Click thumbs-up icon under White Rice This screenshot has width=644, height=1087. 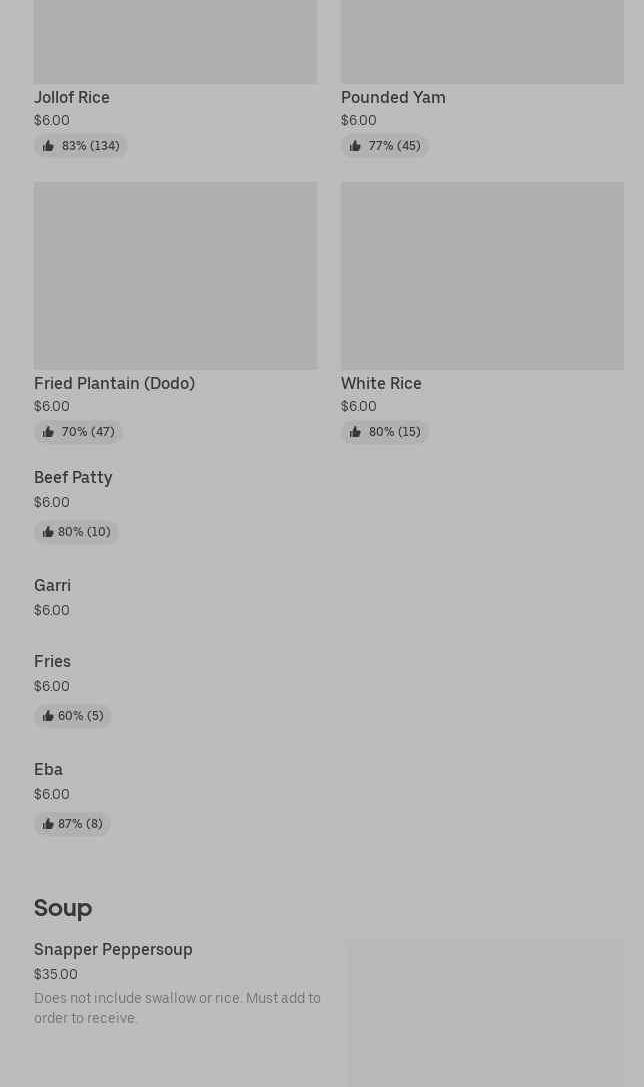[x=355, y=433]
